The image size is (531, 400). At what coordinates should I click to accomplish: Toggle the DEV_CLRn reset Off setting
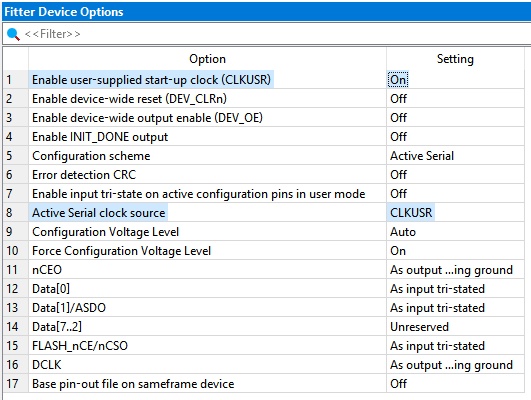point(398,99)
